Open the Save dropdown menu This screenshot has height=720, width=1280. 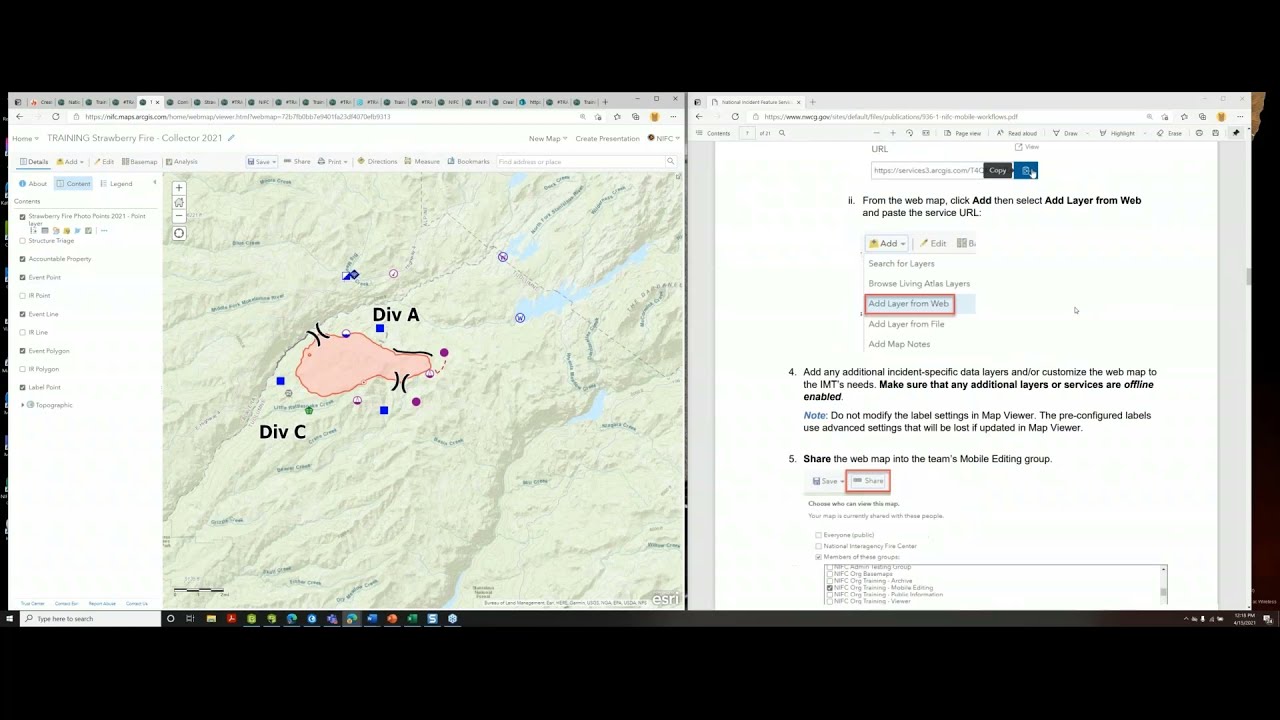262,161
